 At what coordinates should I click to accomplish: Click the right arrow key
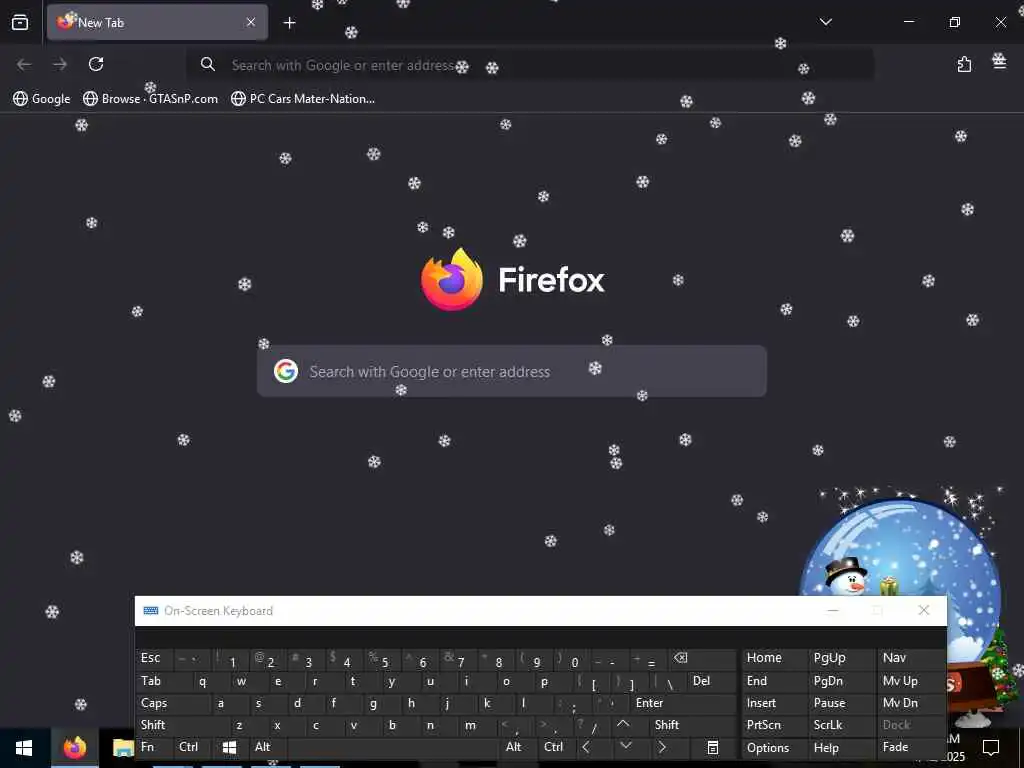[662, 747]
